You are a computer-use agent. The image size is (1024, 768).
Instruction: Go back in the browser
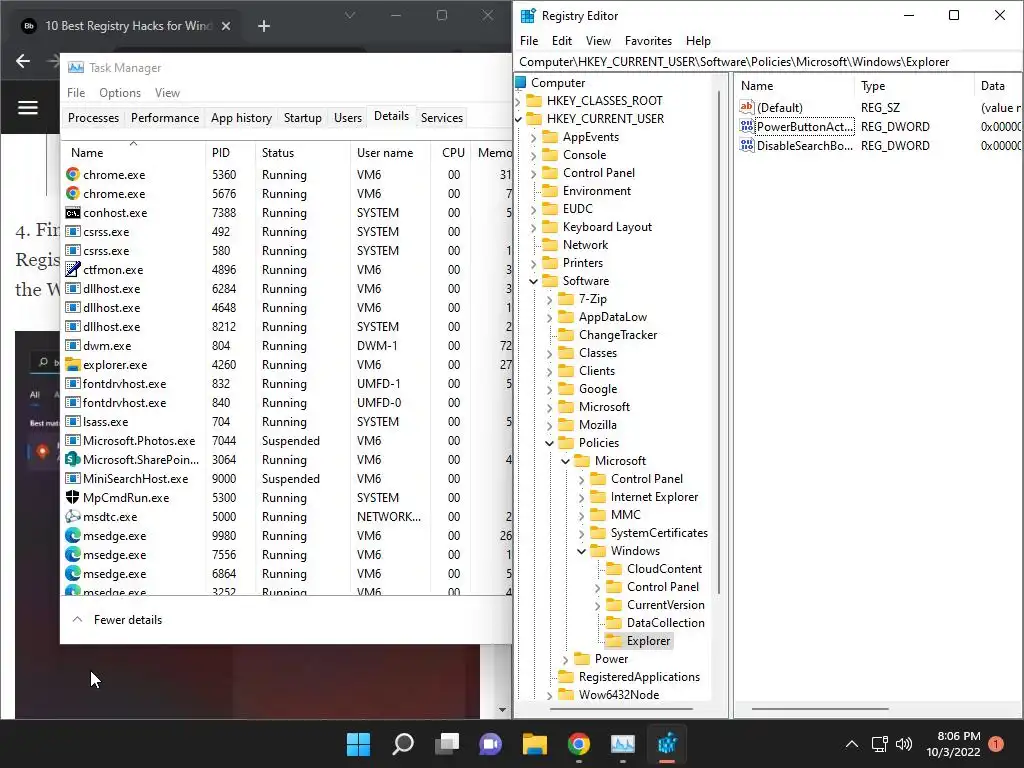pos(23,61)
